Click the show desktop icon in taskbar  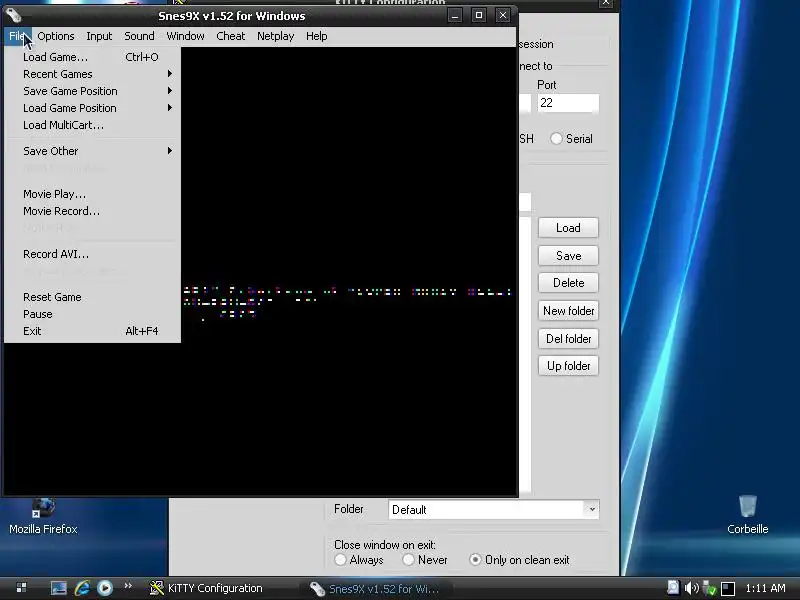click(58, 588)
